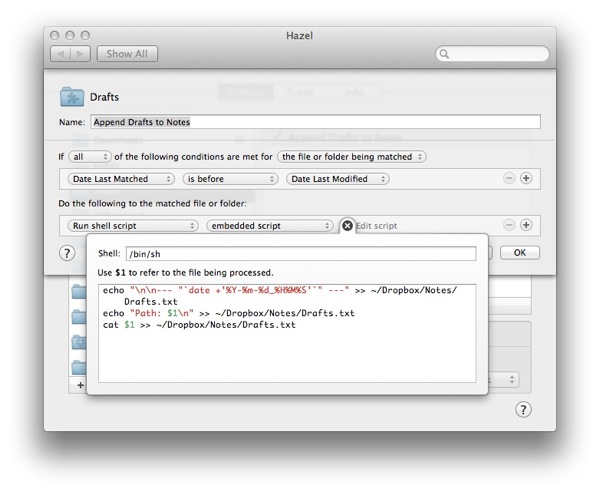Click the window zoom button
The image size is (600, 492).
point(85,36)
